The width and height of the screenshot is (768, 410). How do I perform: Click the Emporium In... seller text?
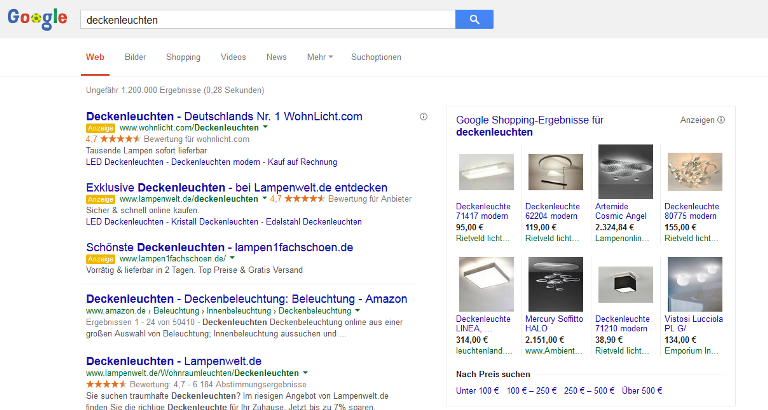[692, 351]
